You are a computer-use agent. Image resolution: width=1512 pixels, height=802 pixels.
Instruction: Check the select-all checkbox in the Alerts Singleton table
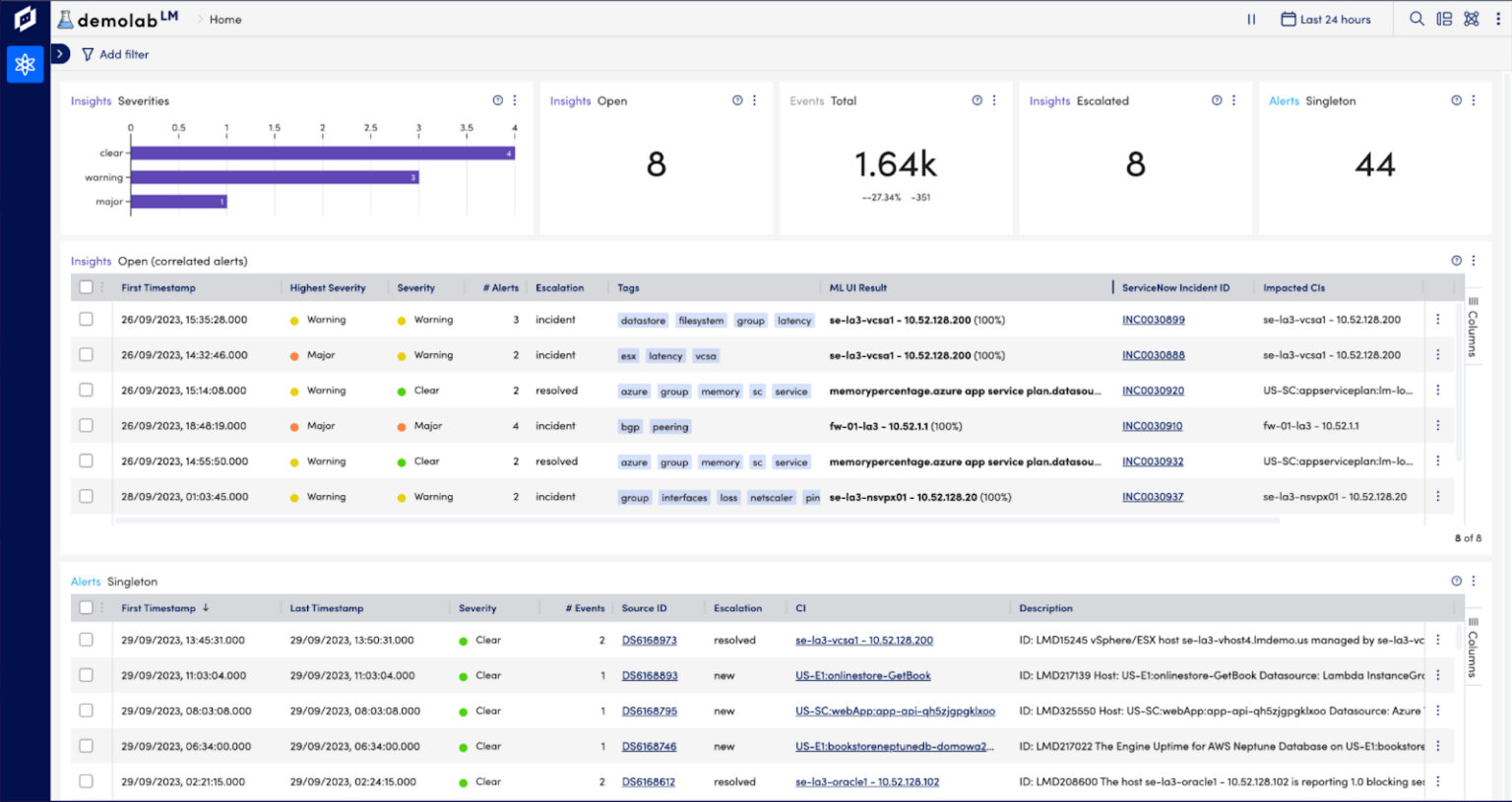point(86,607)
